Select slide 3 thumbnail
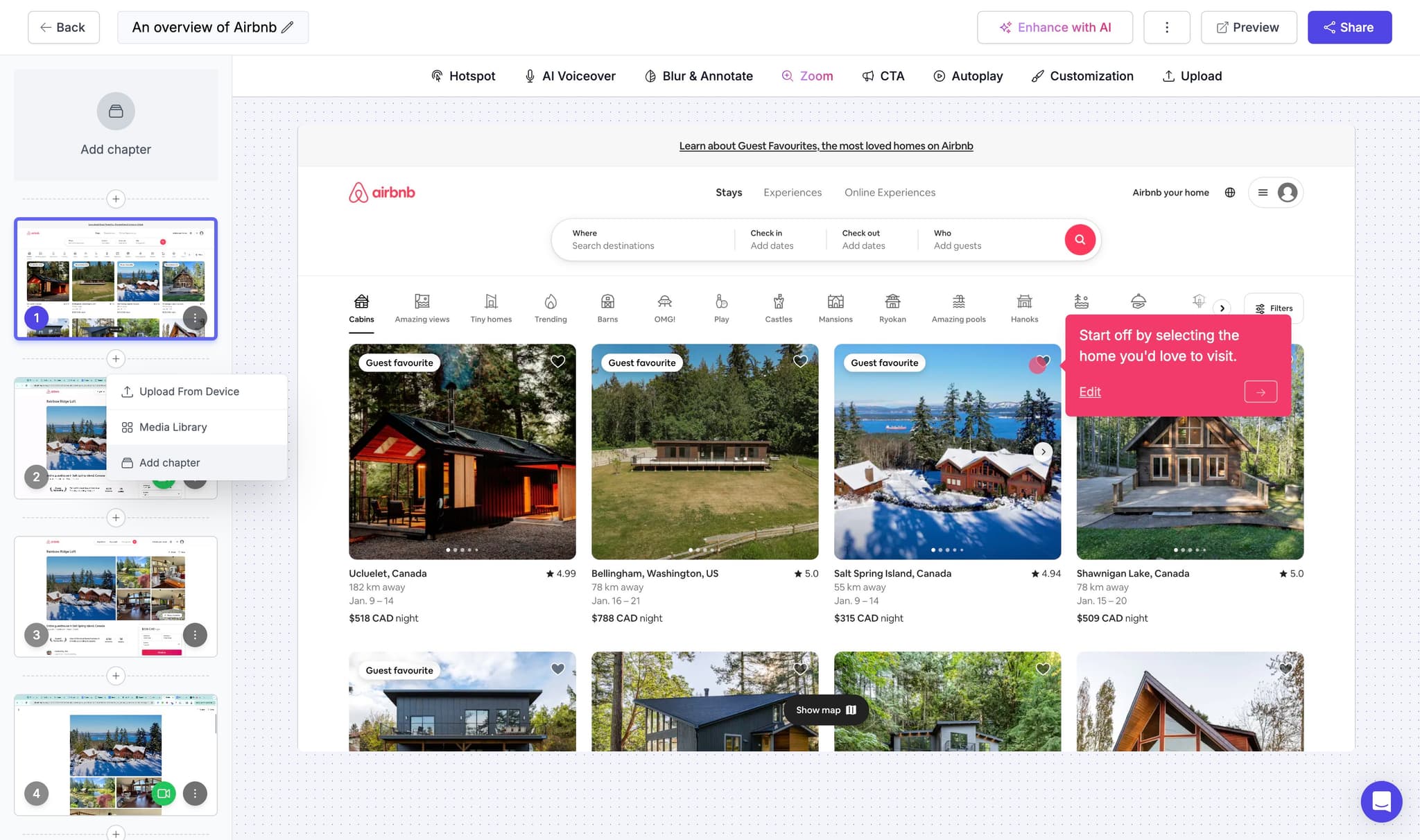 [116, 596]
